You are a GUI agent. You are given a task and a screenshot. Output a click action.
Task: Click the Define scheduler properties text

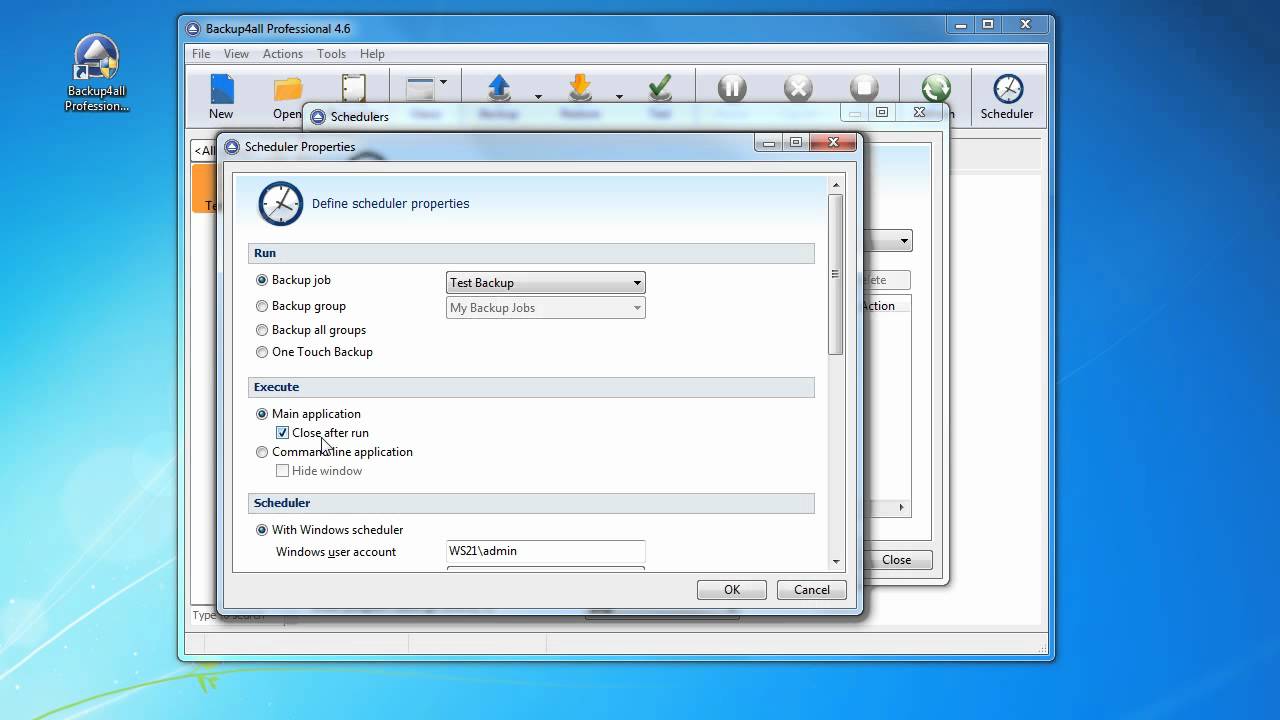pos(390,204)
